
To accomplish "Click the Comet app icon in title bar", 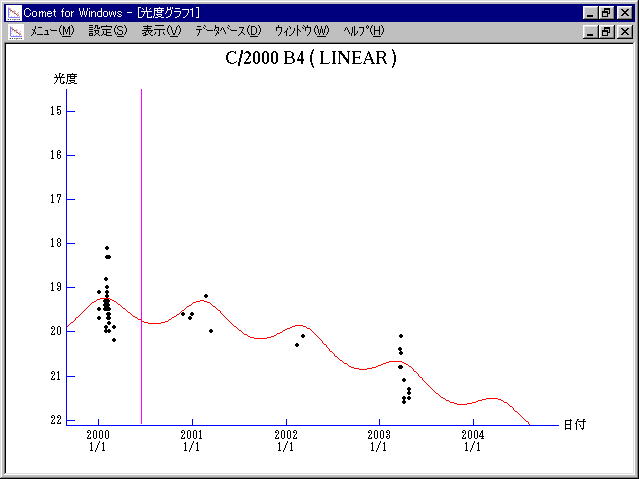I will pos(14,13).
